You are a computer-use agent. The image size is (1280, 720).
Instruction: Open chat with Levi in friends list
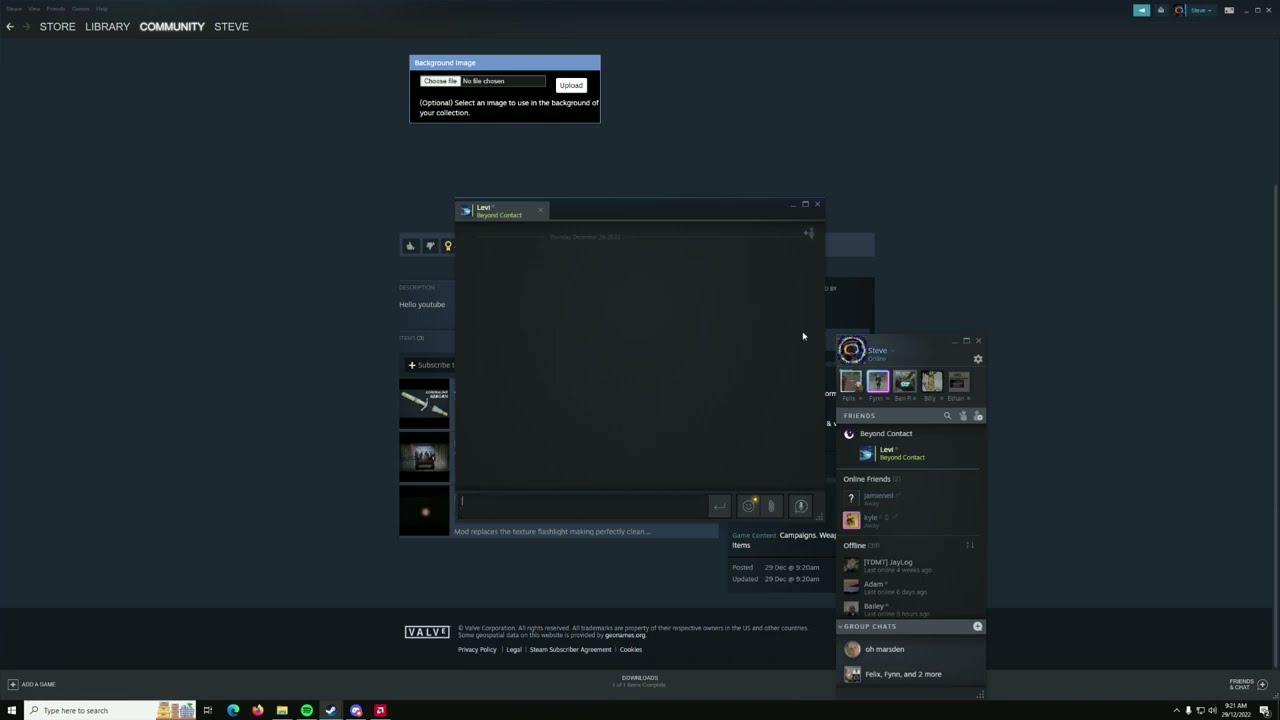910,453
